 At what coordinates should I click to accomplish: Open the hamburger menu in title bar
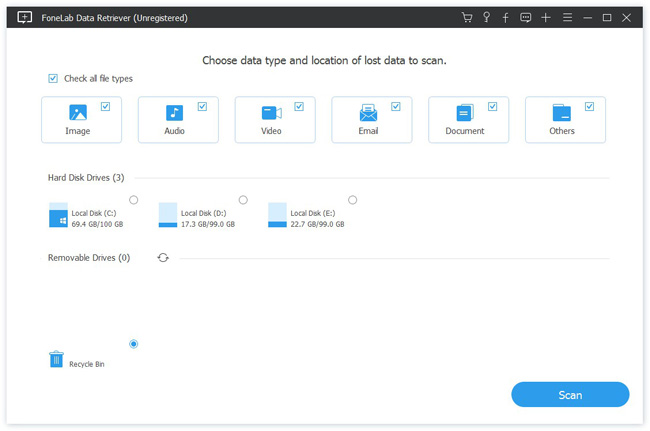click(567, 18)
